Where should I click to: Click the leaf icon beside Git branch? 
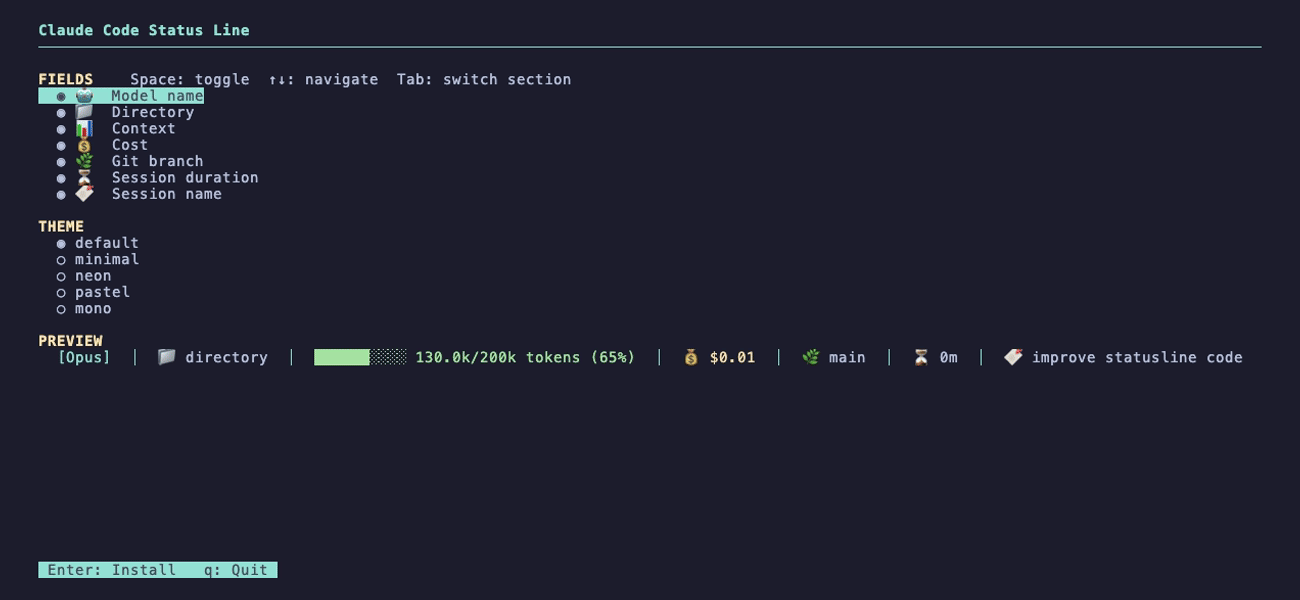[85, 161]
